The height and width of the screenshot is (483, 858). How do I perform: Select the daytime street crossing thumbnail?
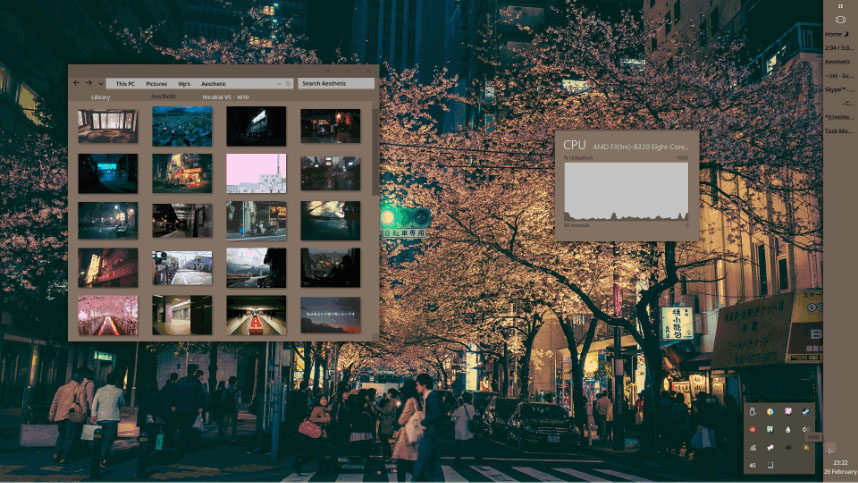click(182, 268)
